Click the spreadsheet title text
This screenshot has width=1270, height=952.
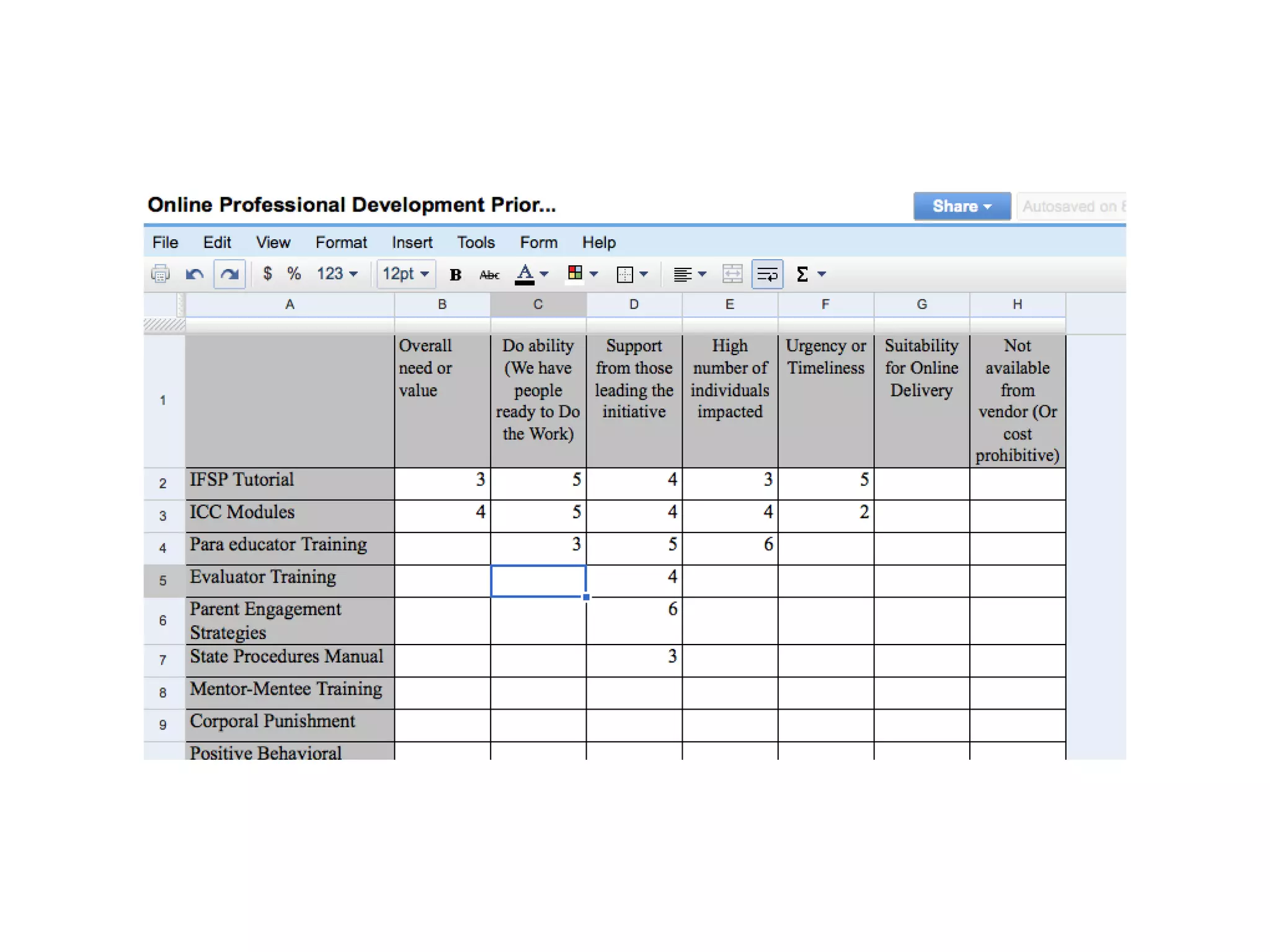(352, 205)
